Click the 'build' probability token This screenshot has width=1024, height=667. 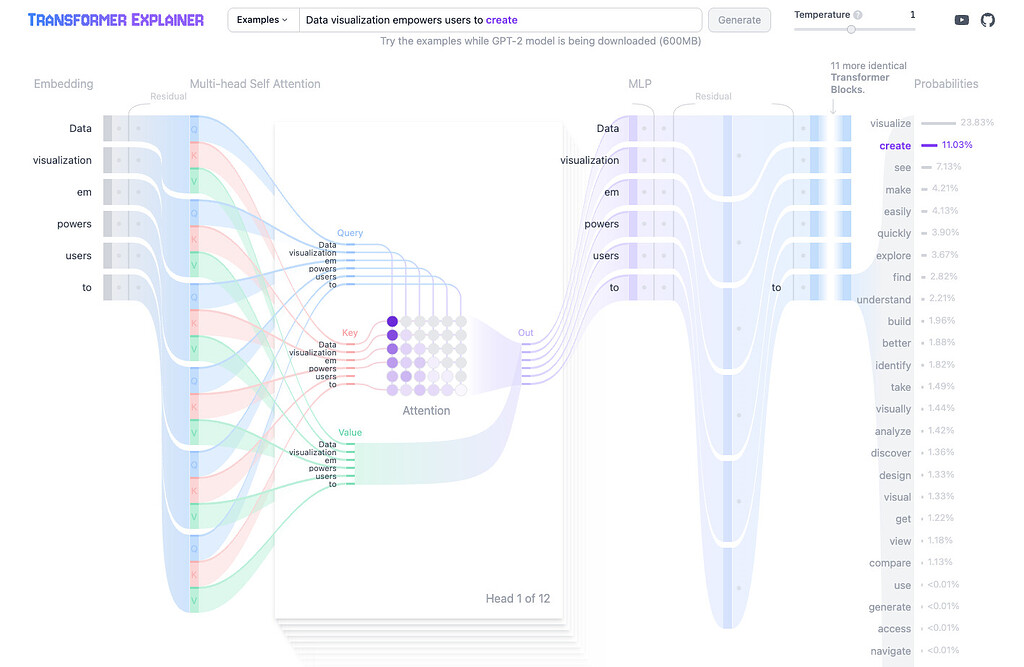pyautogui.click(x=899, y=321)
